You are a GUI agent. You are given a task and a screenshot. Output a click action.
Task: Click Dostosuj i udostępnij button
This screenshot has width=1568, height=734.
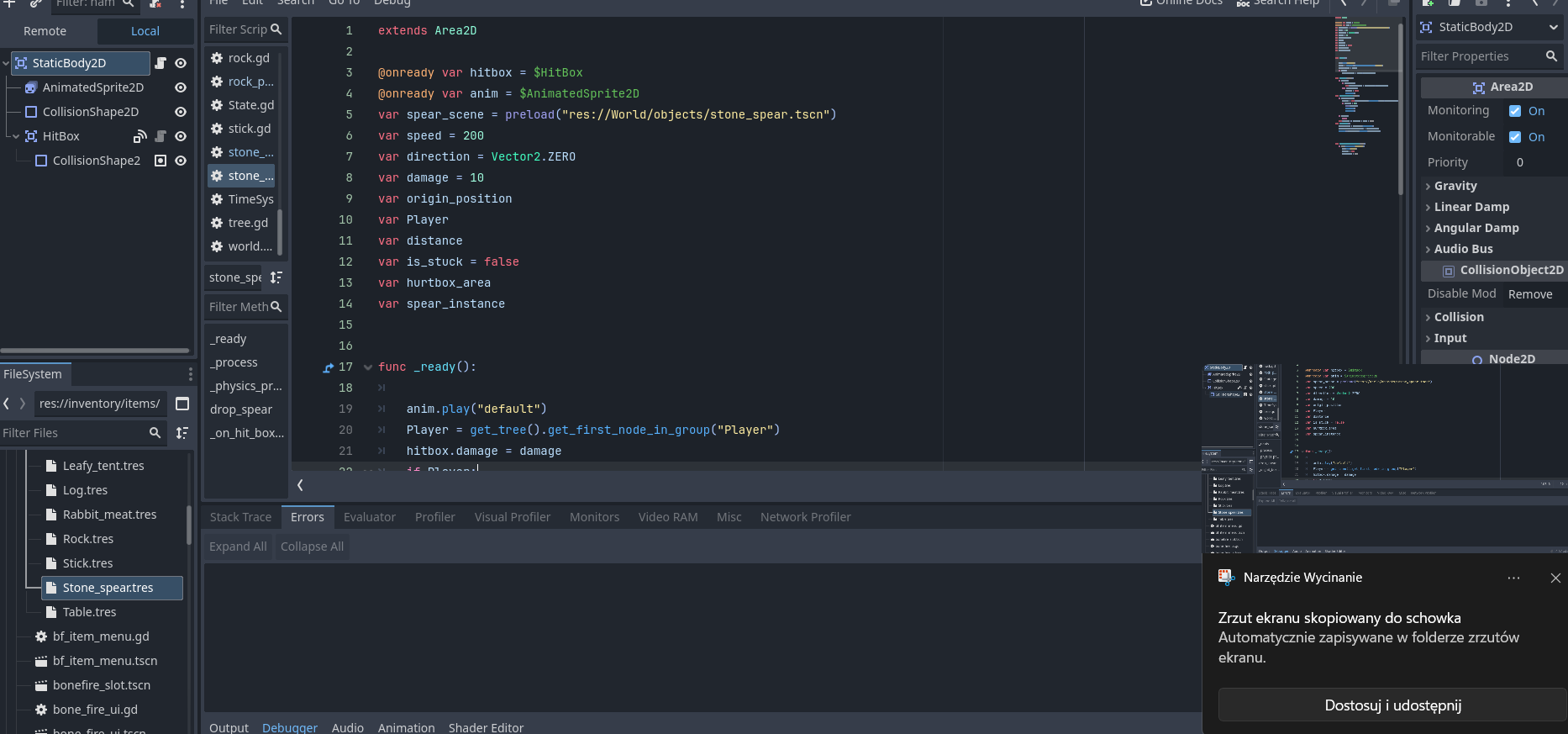click(1393, 705)
